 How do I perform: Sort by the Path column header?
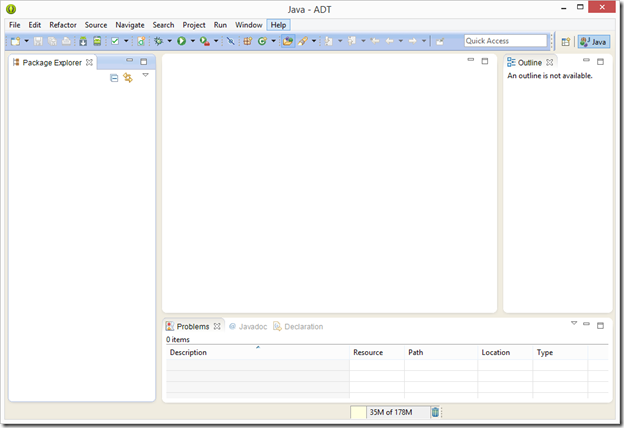(x=441, y=352)
